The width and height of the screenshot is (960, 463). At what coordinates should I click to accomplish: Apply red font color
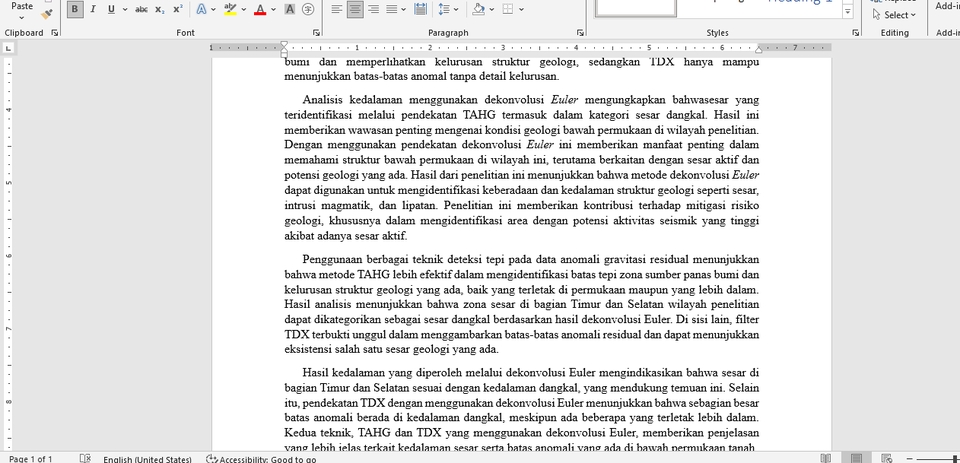[260, 9]
